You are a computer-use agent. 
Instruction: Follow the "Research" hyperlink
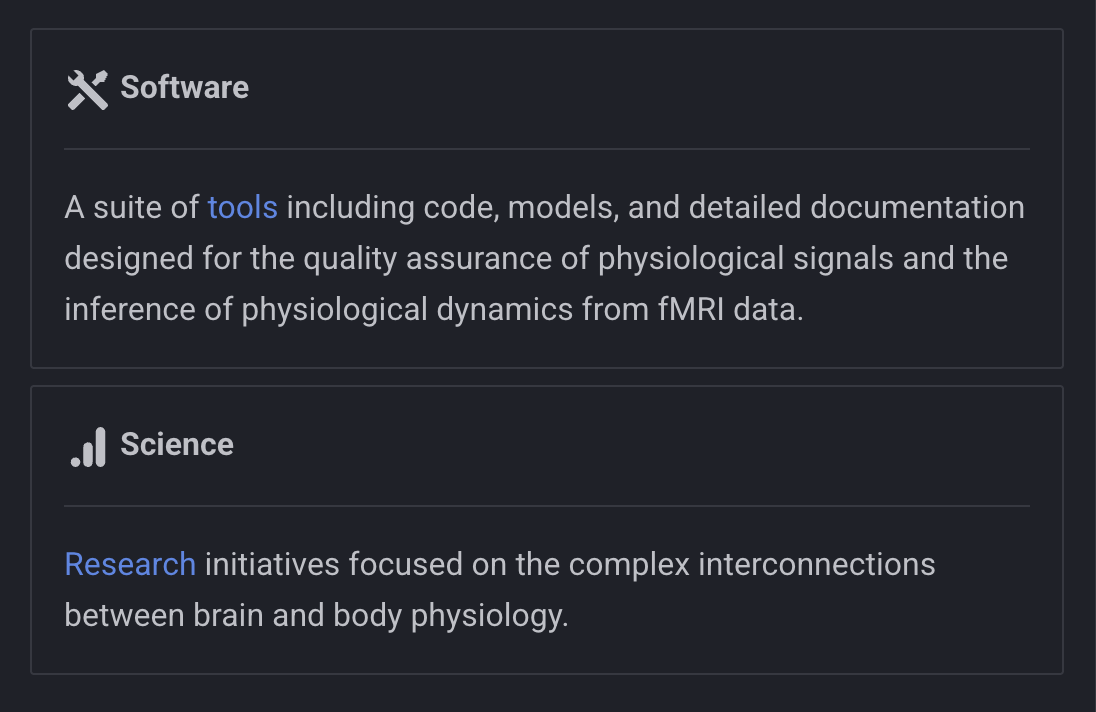click(130, 565)
